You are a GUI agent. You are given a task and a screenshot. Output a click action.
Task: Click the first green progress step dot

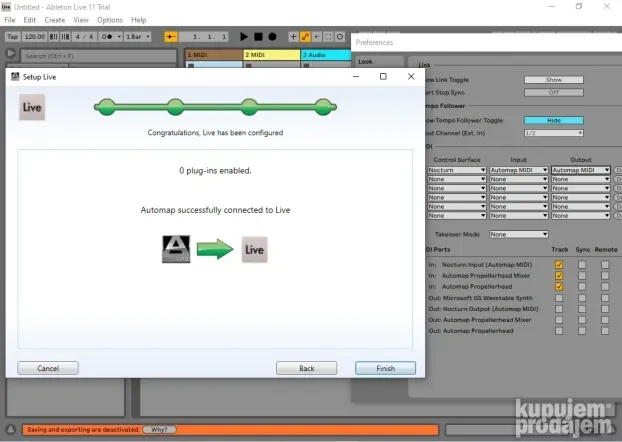click(107, 107)
